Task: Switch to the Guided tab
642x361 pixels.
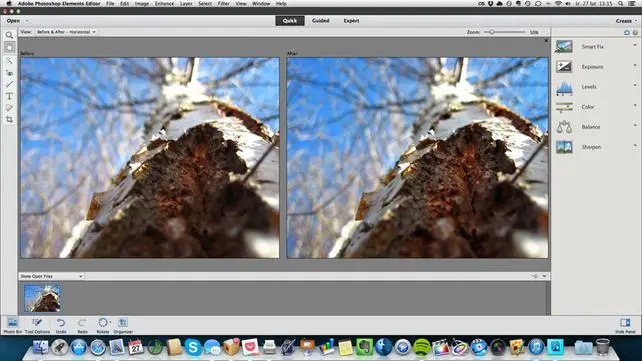Action: point(321,21)
